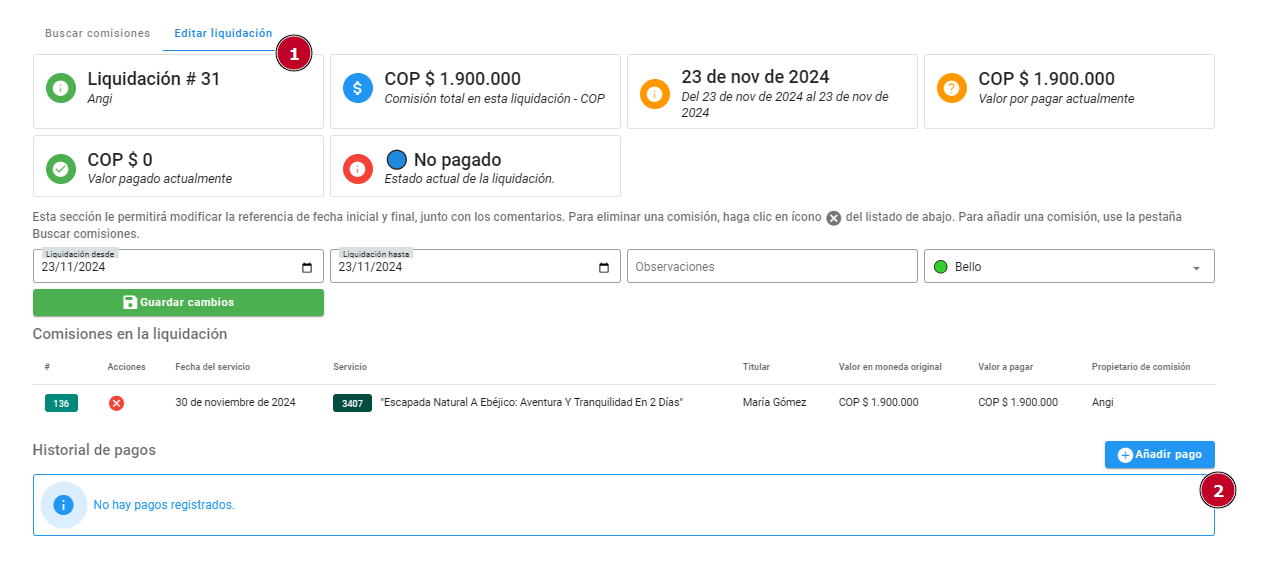Click the Guardar cambios button
This screenshot has height=577, width=1273.
[178, 302]
